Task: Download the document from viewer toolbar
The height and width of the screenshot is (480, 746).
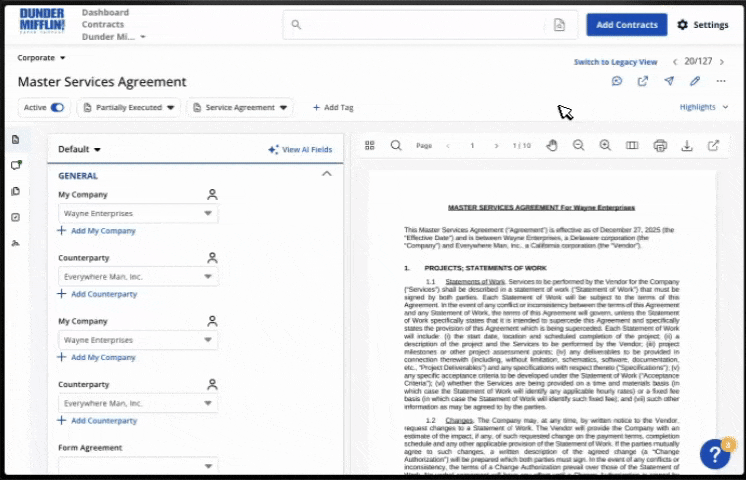Action: 687,146
